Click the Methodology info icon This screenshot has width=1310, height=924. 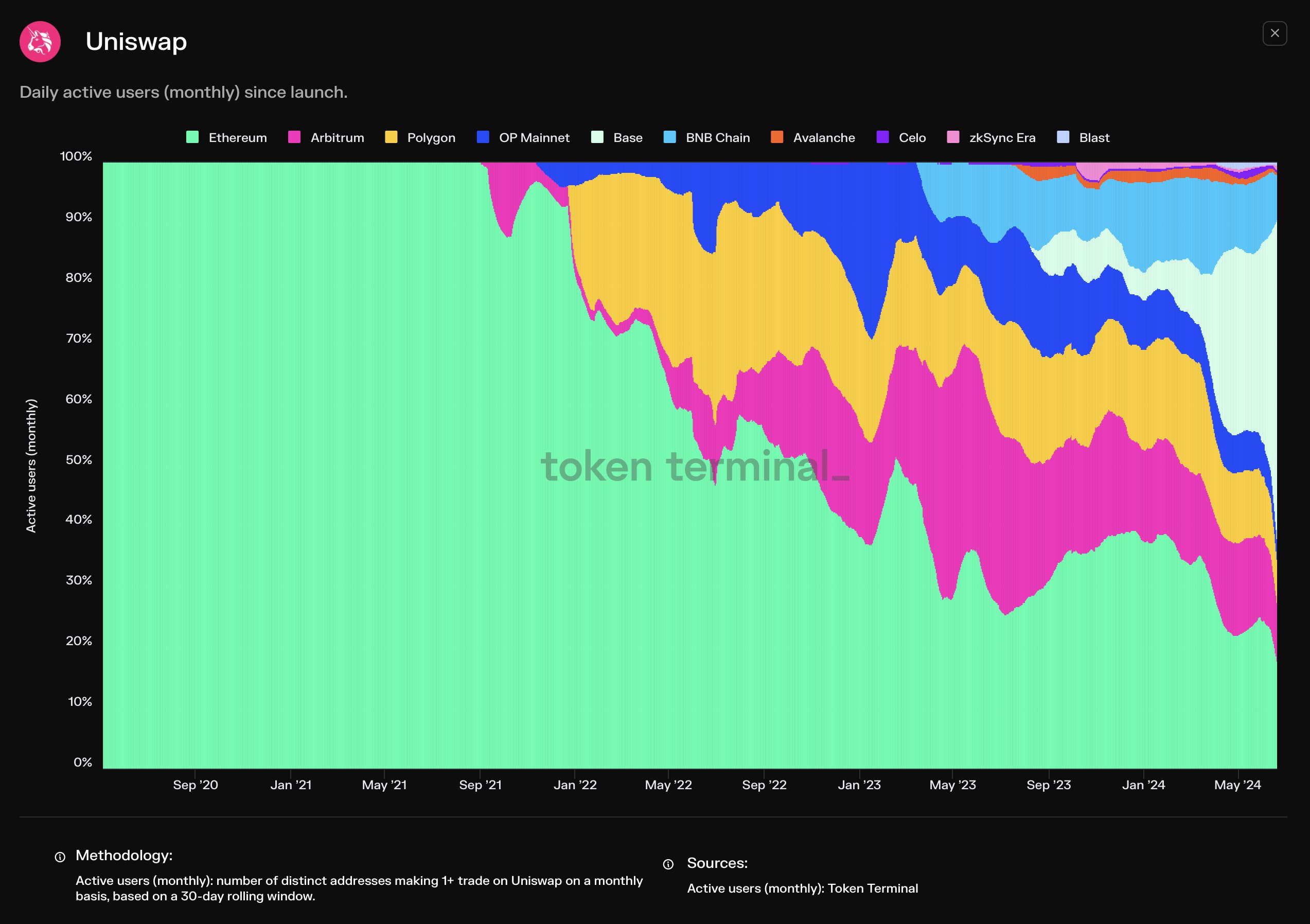coord(60,857)
